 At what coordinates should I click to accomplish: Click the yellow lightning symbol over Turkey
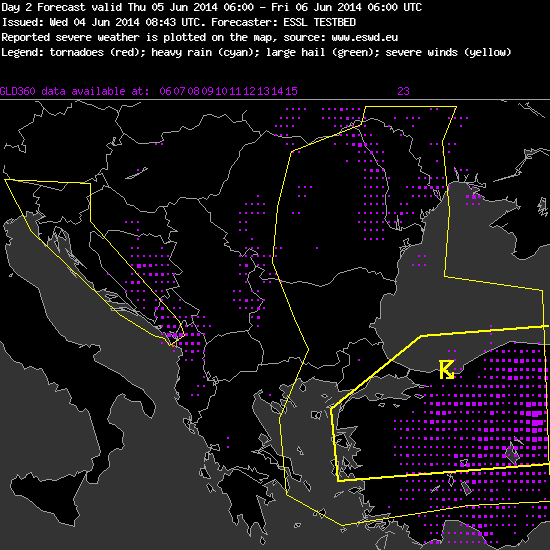tap(447, 370)
